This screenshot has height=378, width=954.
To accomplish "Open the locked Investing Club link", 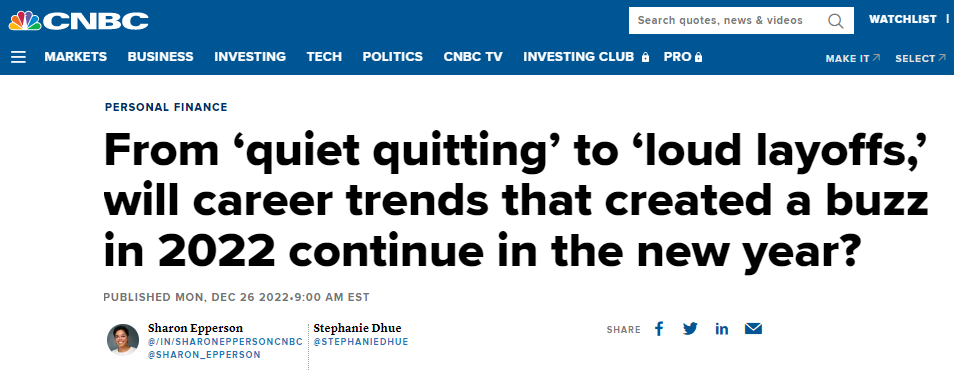I will point(587,57).
